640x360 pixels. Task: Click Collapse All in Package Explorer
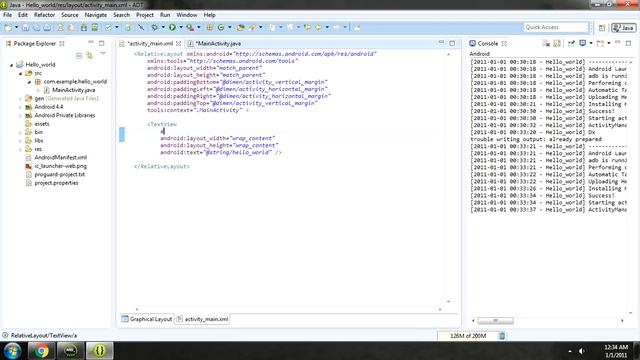79,56
